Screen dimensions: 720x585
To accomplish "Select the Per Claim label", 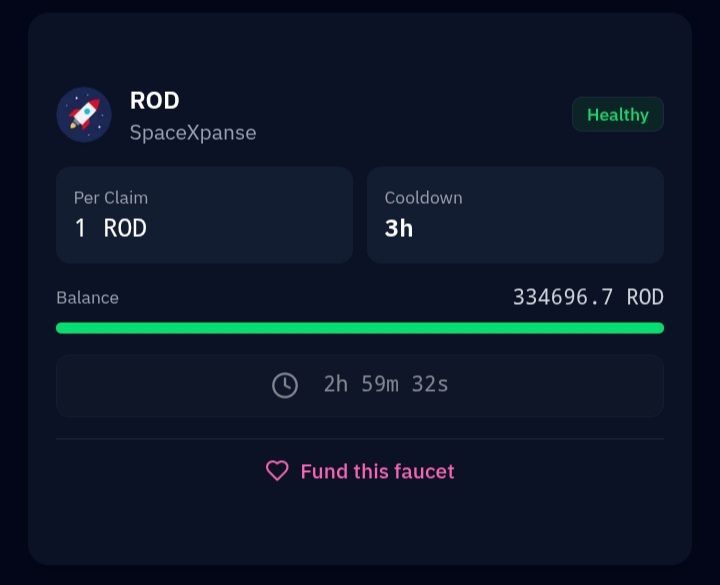I will pyautogui.click(x=111, y=198).
